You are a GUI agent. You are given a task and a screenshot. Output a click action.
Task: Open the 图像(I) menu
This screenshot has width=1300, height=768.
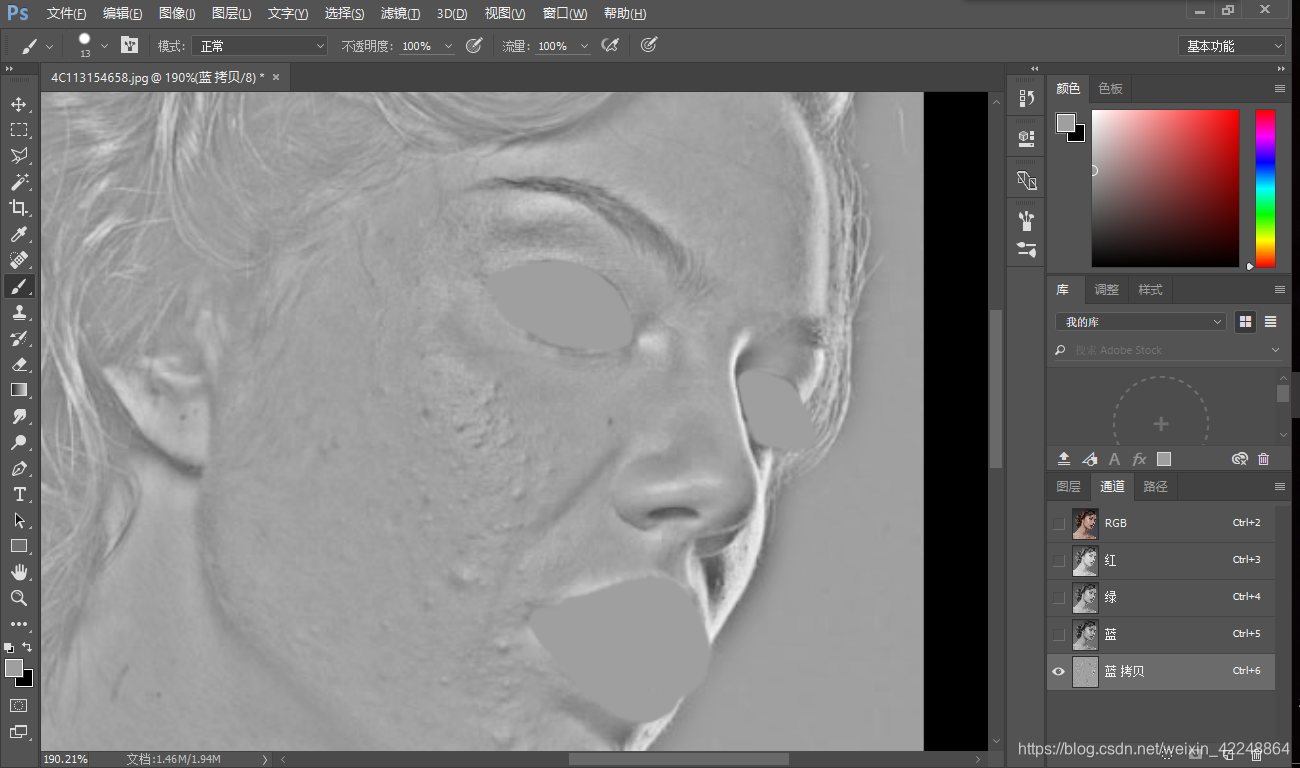tap(177, 14)
